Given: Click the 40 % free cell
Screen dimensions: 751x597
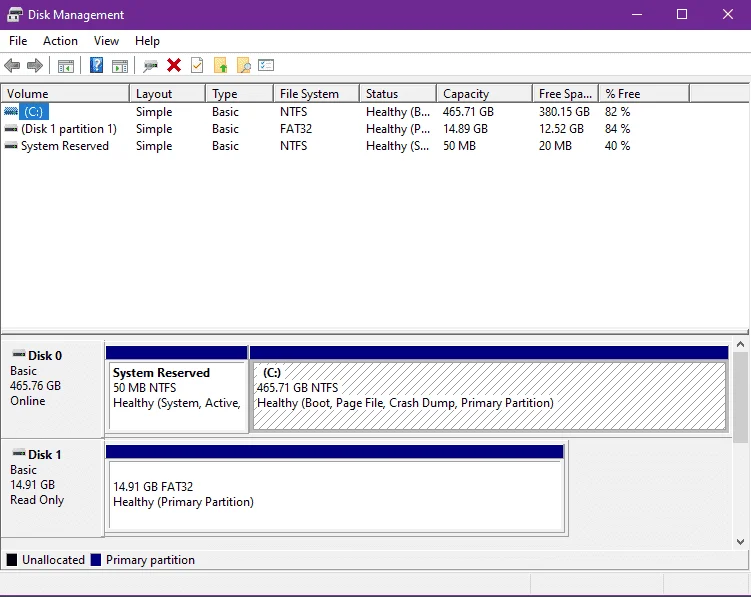Looking at the screenshot, I should point(617,146).
